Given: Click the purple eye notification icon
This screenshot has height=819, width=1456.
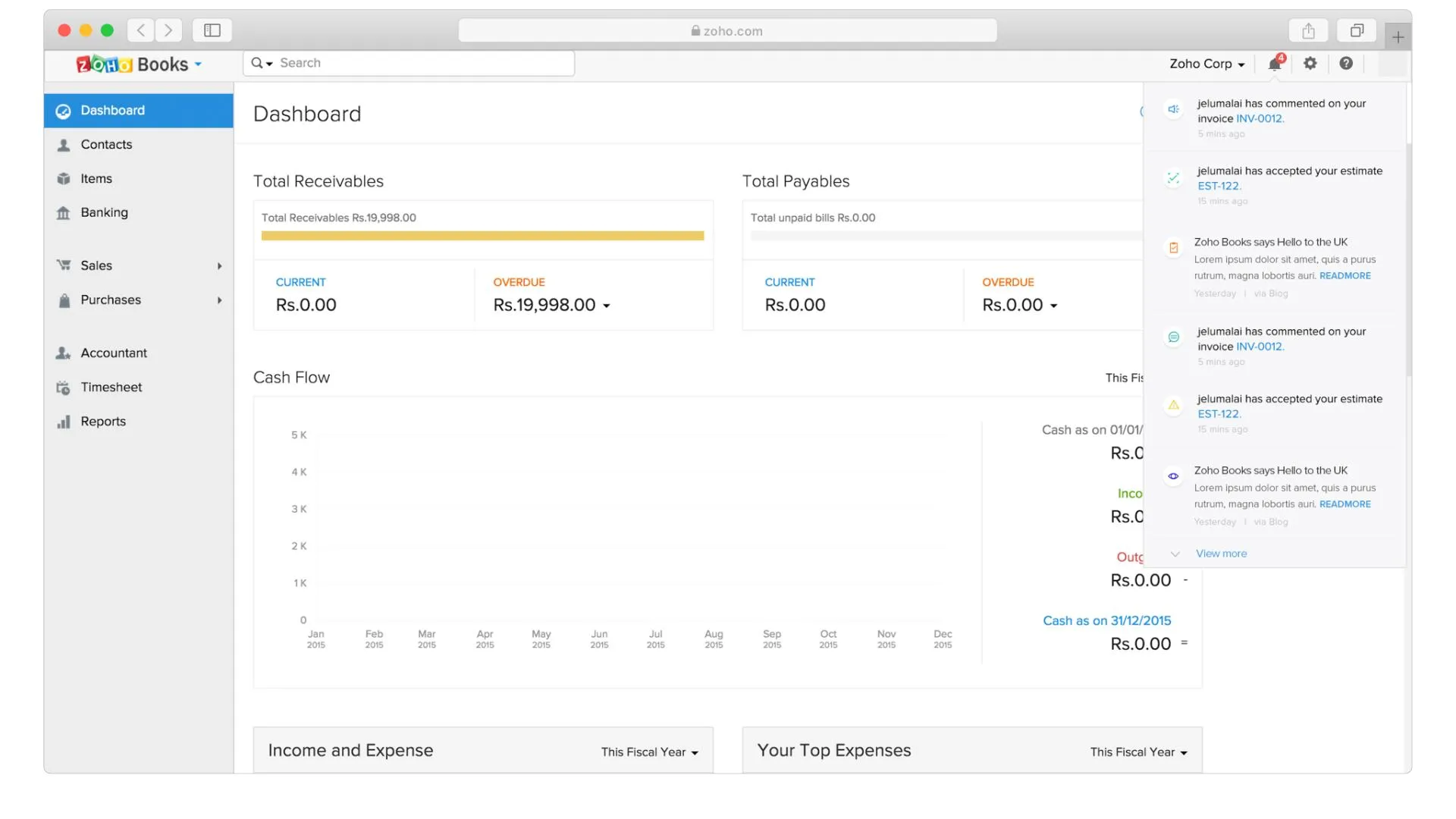Looking at the screenshot, I should 1173,476.
